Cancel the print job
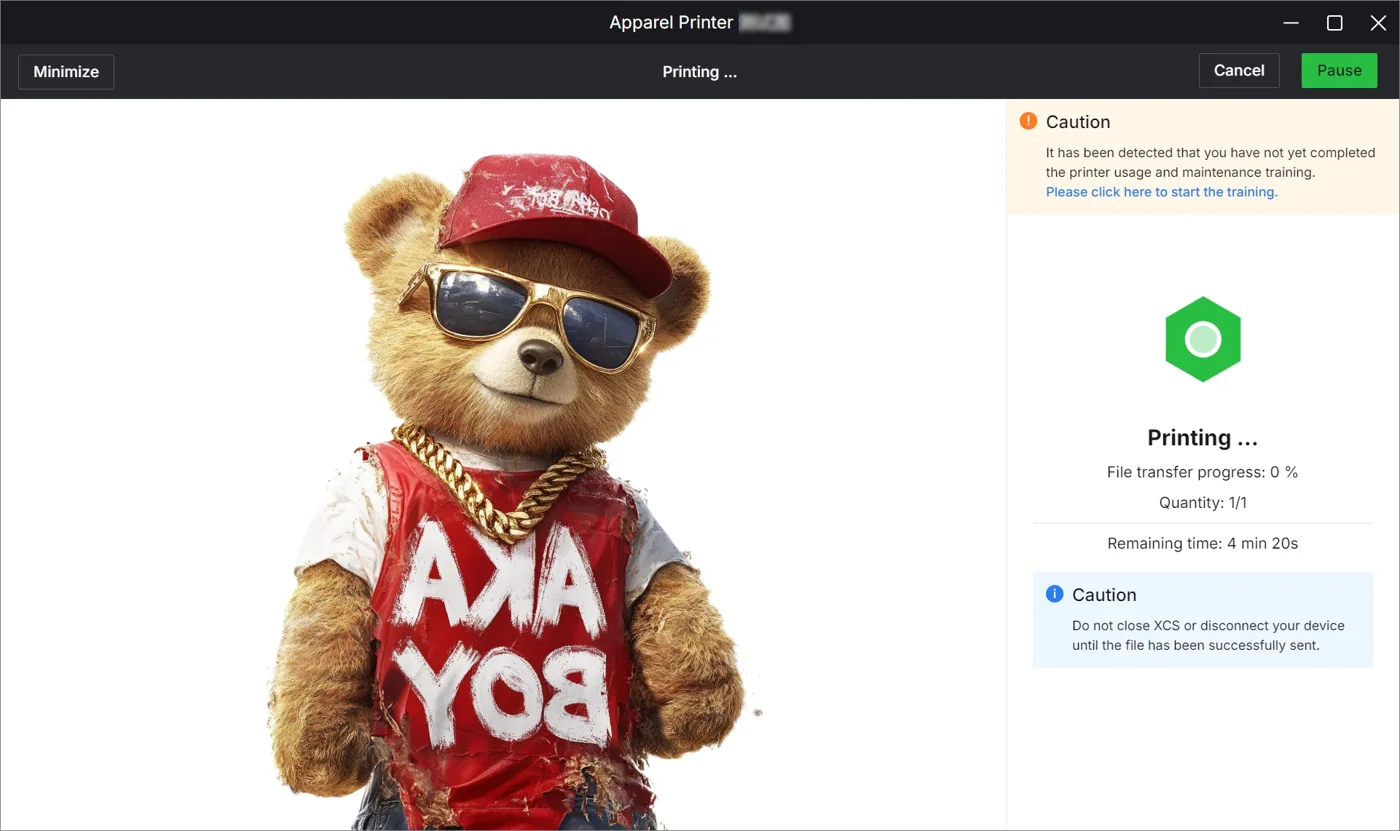The width and height of the screenshot is (1400, 831). point(1239,71)
